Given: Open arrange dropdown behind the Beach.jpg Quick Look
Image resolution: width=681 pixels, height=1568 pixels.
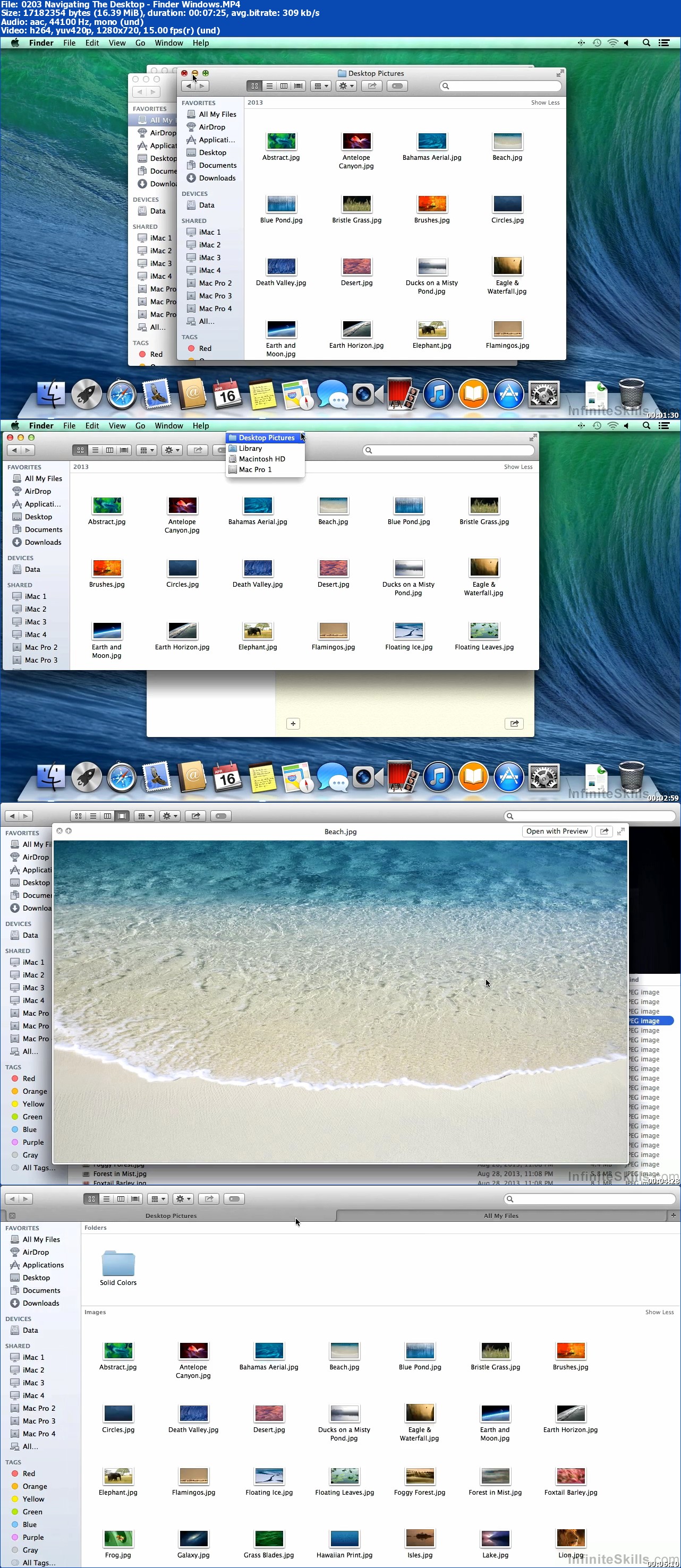Looking at the screenshot, I should click(144, 816).
